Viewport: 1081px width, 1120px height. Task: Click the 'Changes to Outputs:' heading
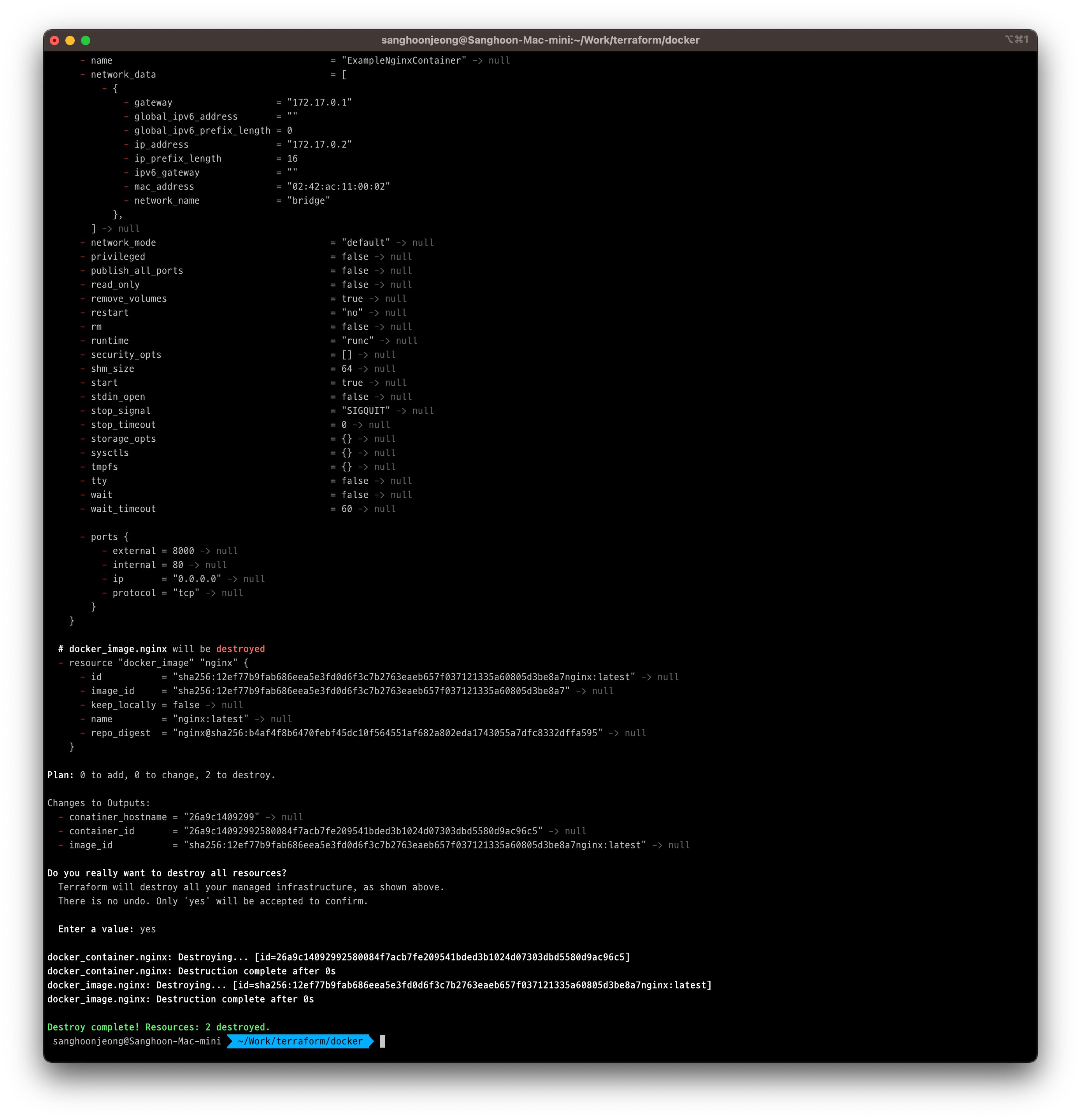98,803
